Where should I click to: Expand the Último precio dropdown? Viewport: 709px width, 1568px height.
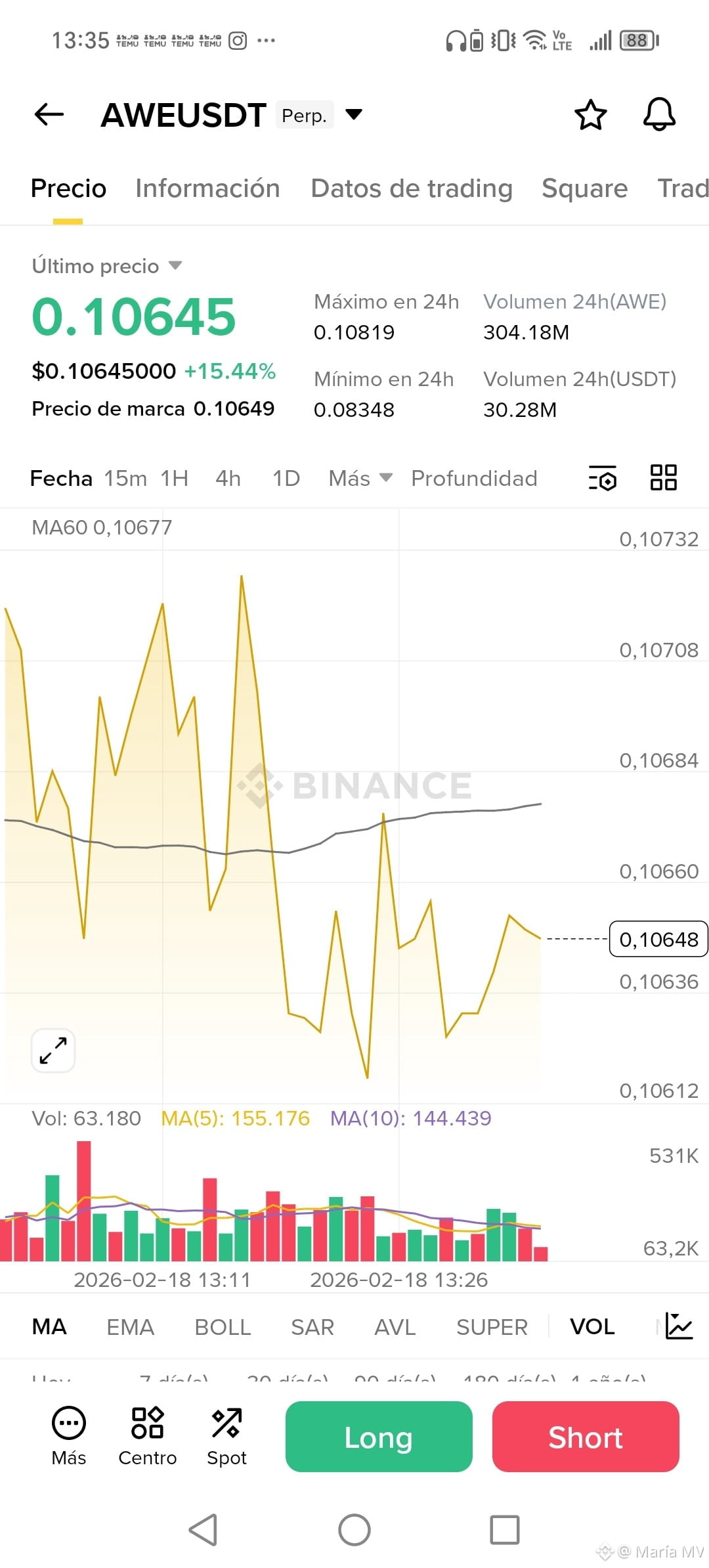[x=175, y=265]
